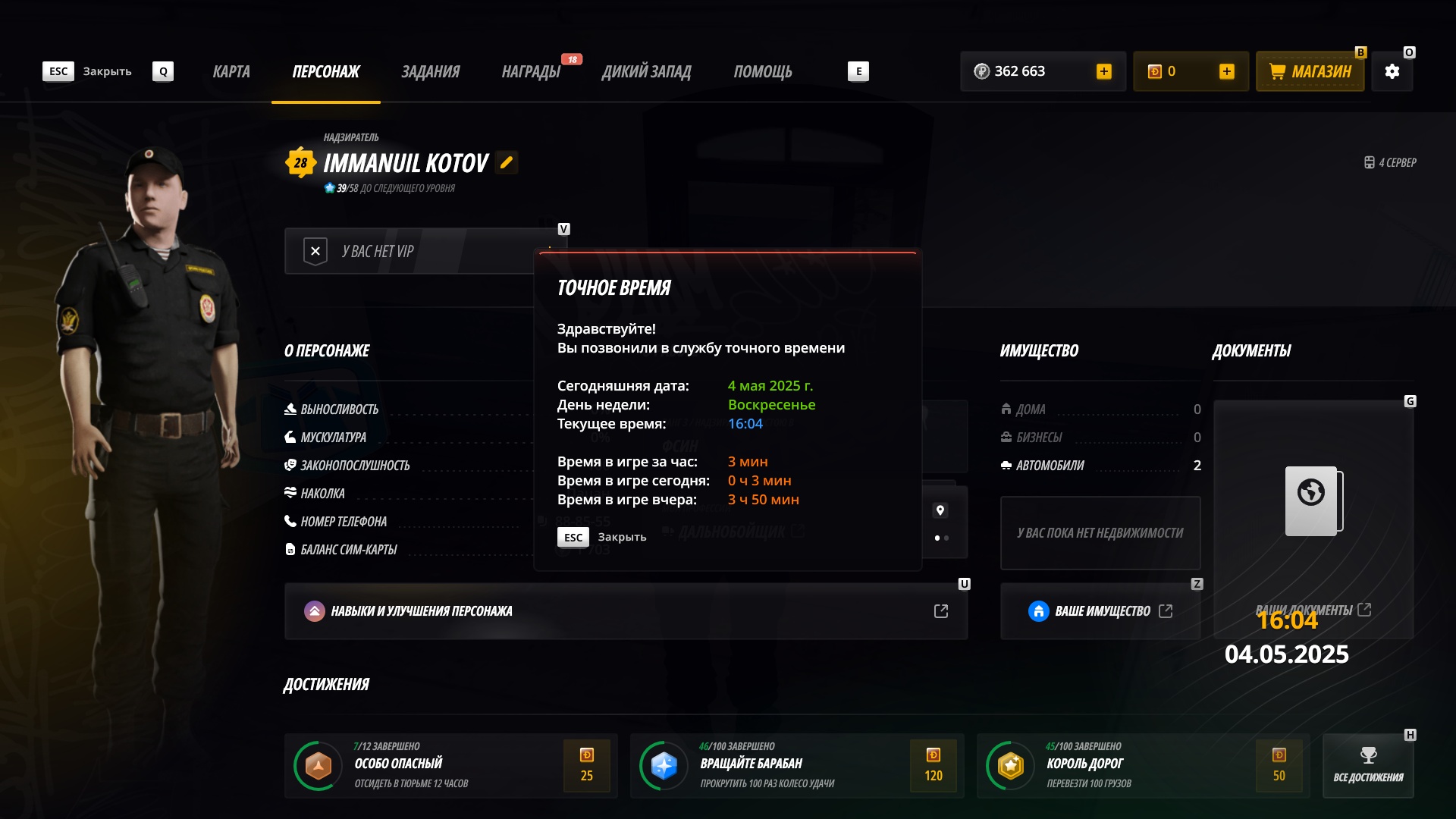The width and height of the screenshot is (1456, 819).
Task: Switch to the second page dot indicator
Action: (946, 538)
